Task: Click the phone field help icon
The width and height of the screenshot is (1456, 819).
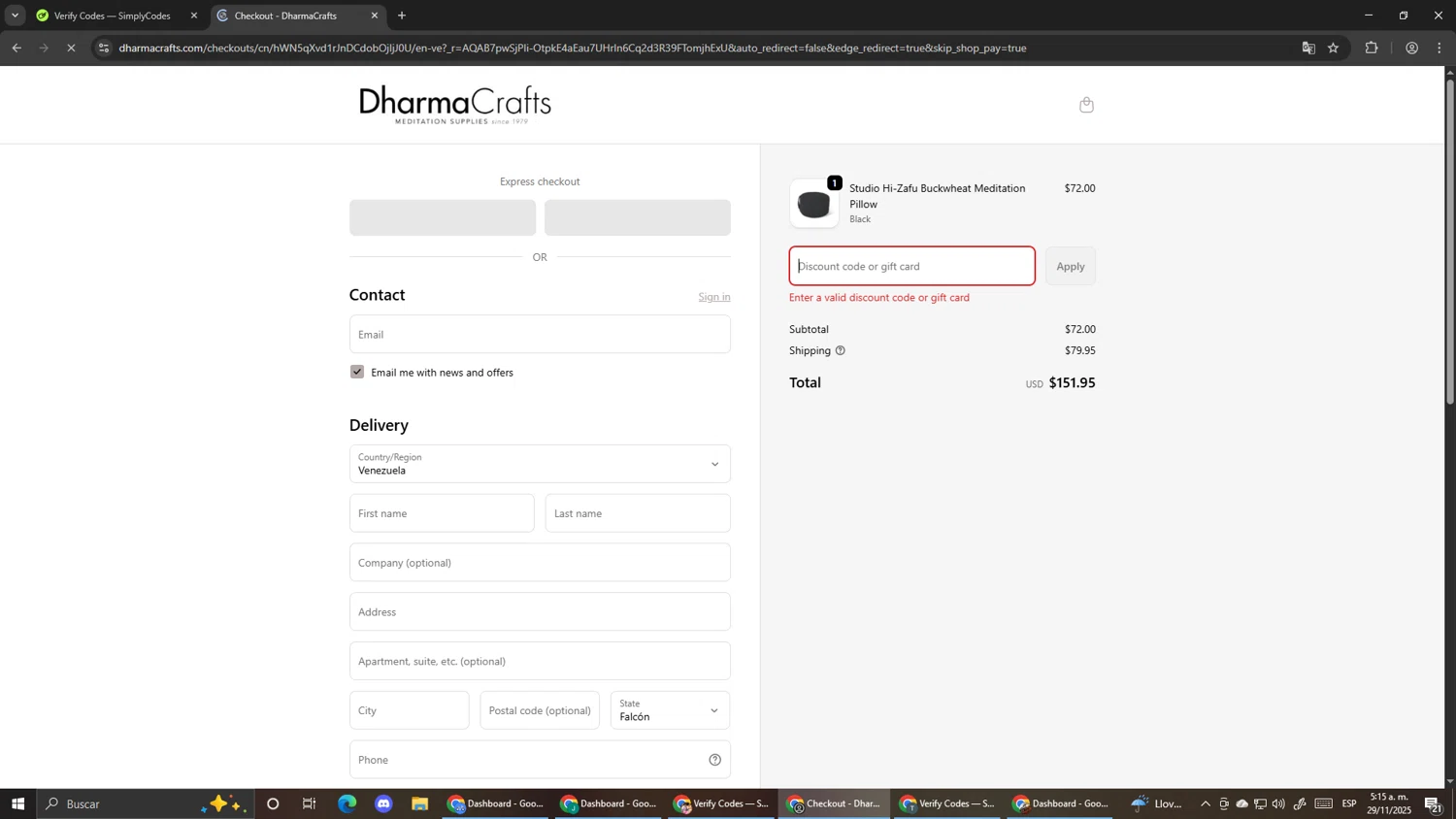Action: pos(715,760)
